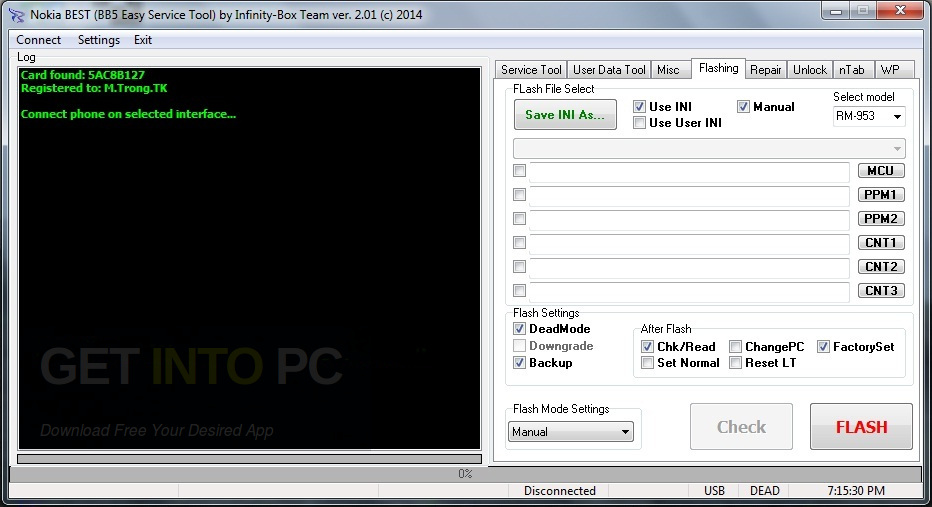Tick the checkbox beside the MCU row

pyautogui.click(x=519, y=171)
